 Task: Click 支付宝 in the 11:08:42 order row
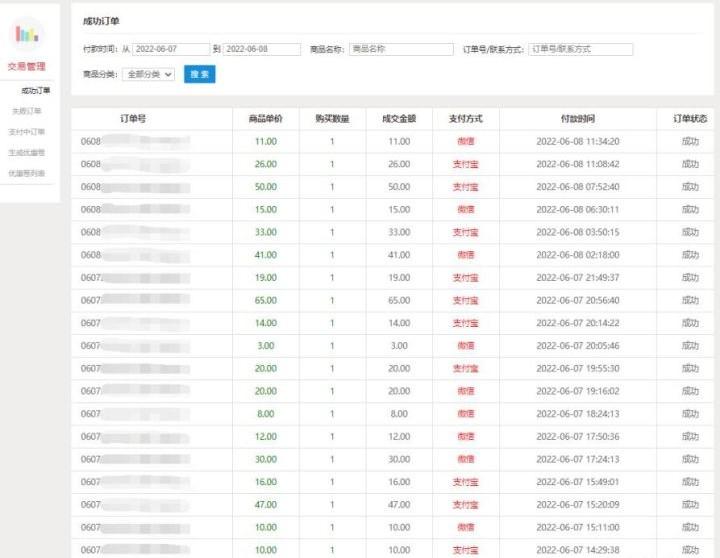(x=466, y=164)
